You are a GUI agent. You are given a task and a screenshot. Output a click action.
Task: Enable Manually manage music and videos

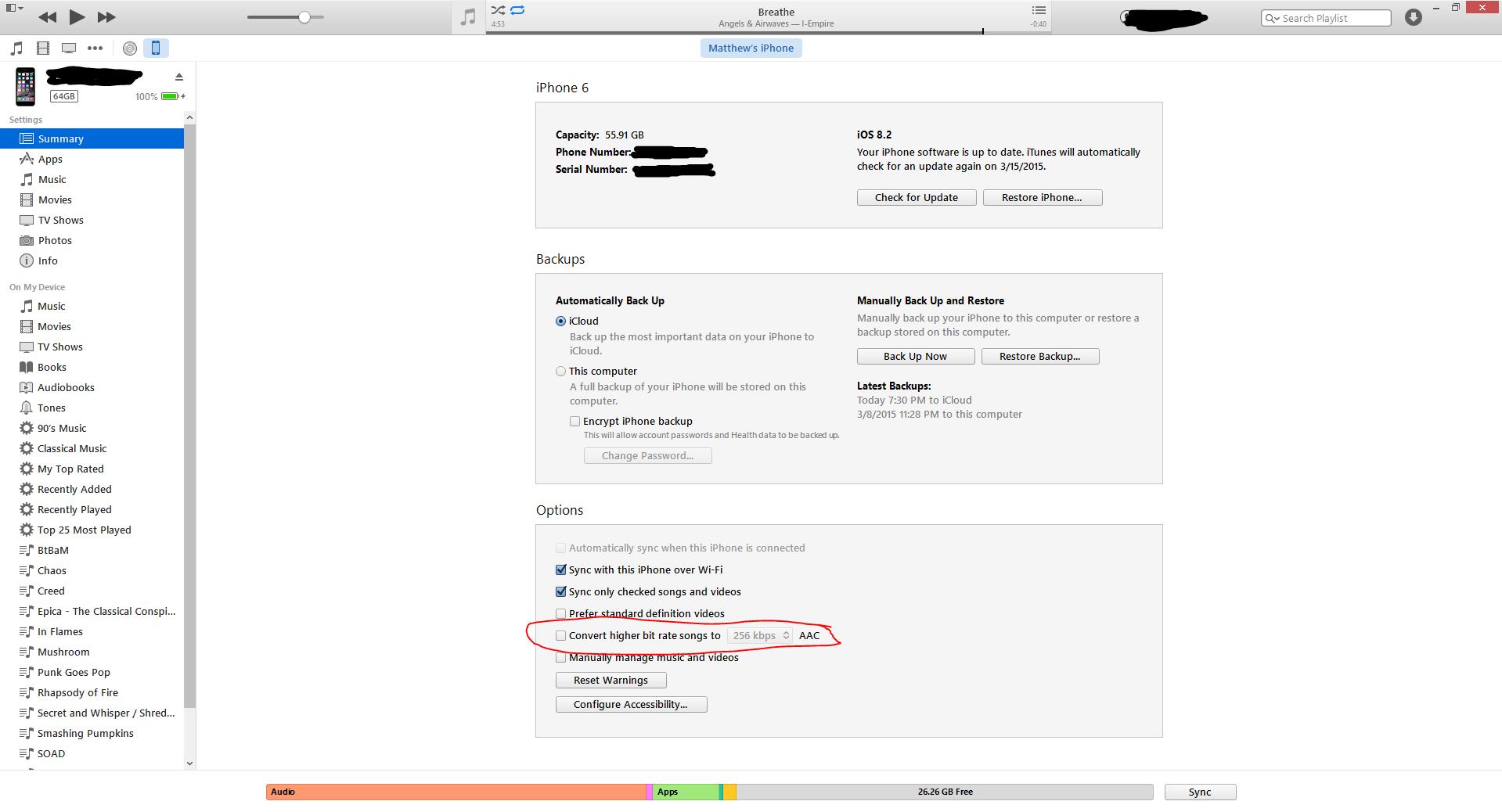[x=560, y=658]
